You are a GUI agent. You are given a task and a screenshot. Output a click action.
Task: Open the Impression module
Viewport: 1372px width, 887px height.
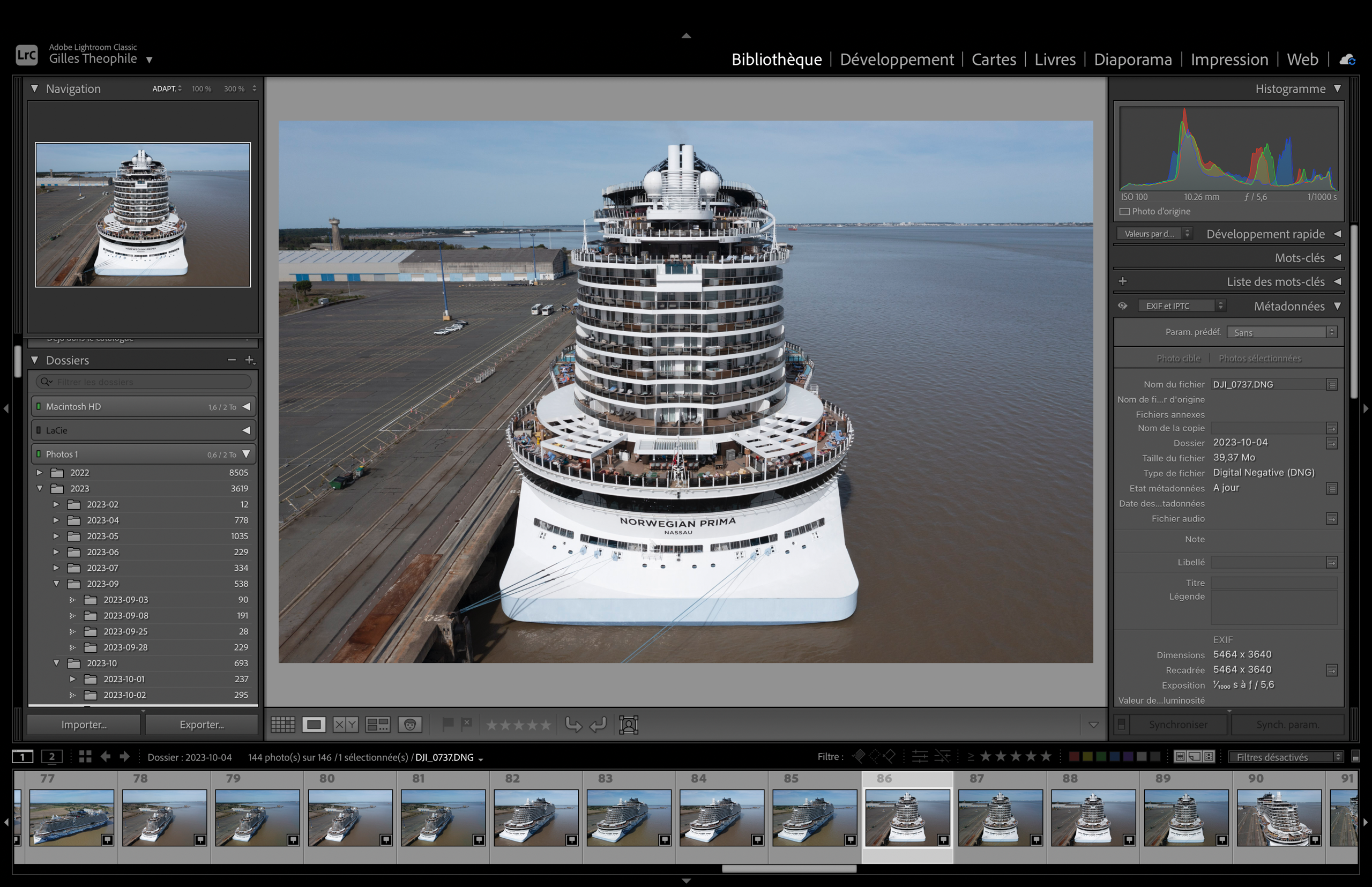(x=1229, y=59)
